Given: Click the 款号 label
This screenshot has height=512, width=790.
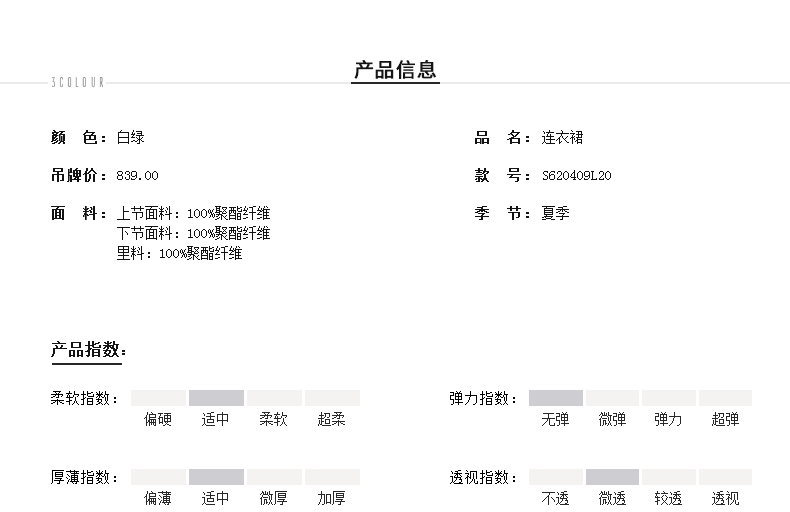Looking at the screenshot, I should 502,175.
